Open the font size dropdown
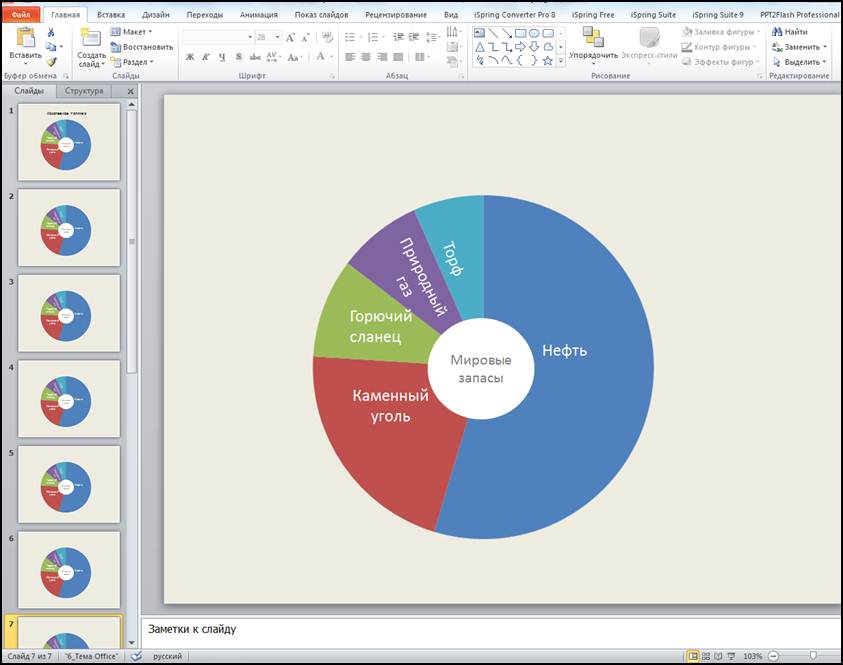843x665 pixels. coord(277,37)
